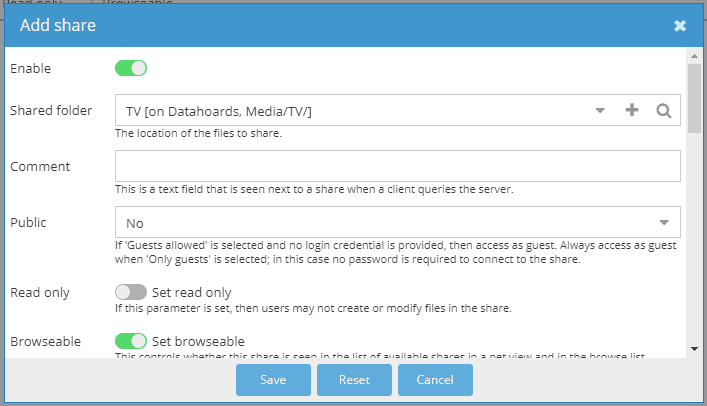Click the scrollbar down arrow
The height and width of the screenshot is (406, 707).
pos(694,349)
